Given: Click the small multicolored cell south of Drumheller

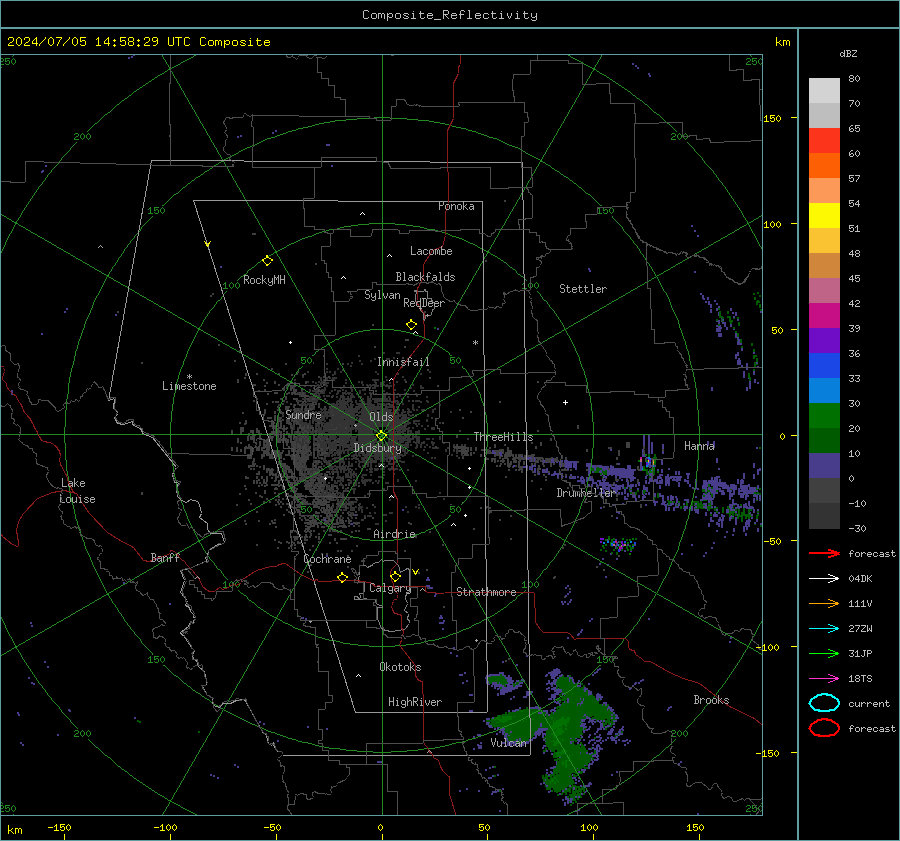Looking at the screenshot, I should pyautogui.click(x=618, y=545).
